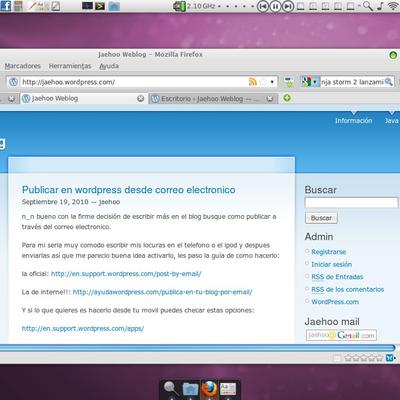The image size is (400, 400).
Task: Click the green button at the window's top right
Action: pos(393,55)
